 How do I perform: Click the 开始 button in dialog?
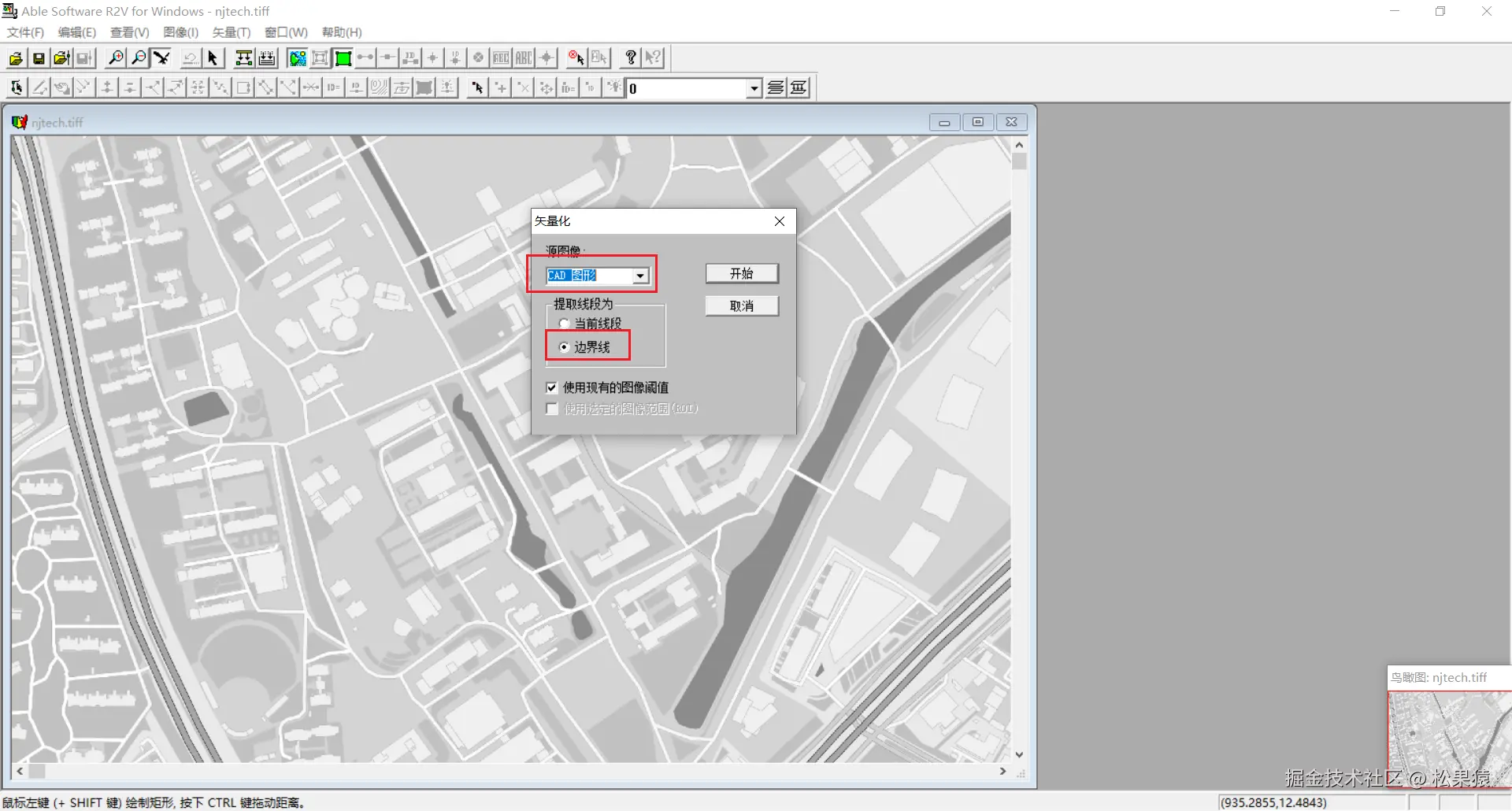click(x=742, y=273)
